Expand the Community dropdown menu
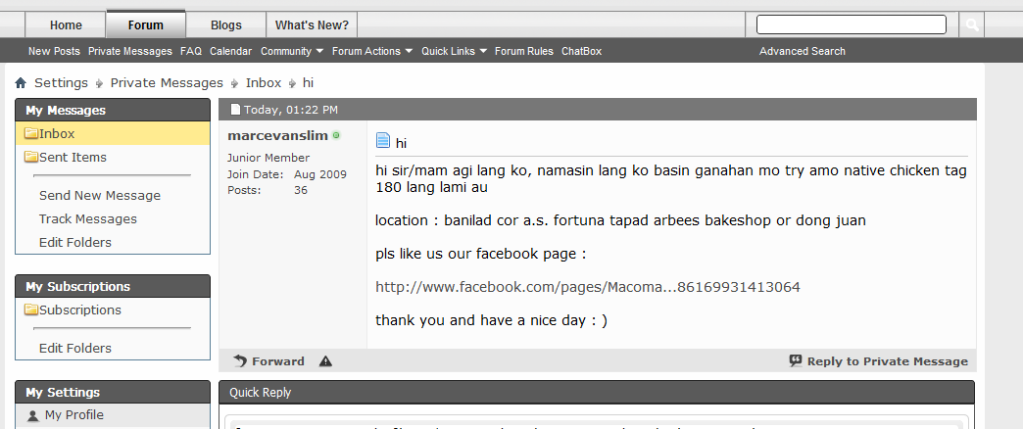Viewport: 1023px width, 429px height. pyautogui.click(x=291, y=51)
